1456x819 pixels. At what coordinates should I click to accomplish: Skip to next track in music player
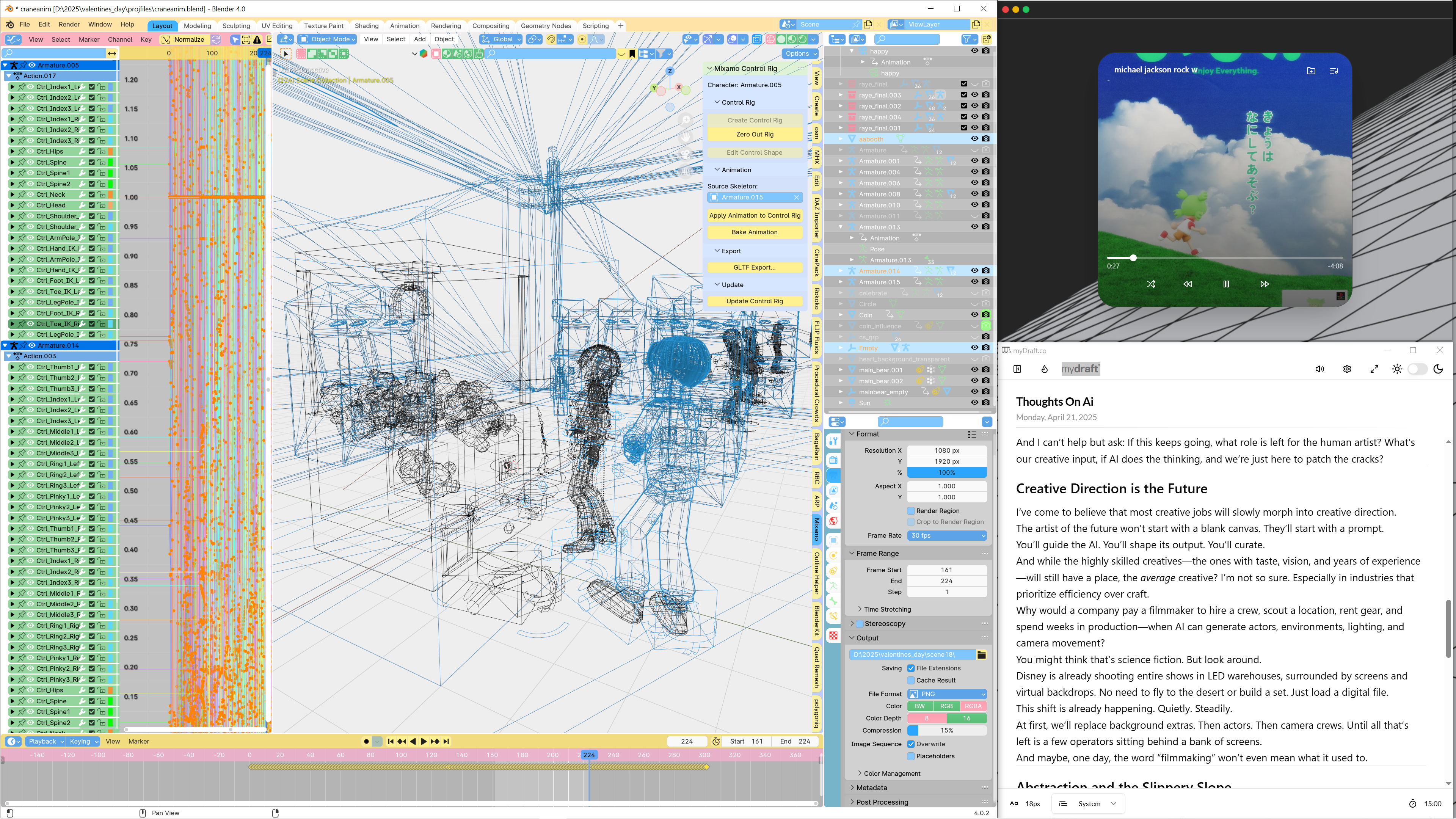click(1265, 284)
